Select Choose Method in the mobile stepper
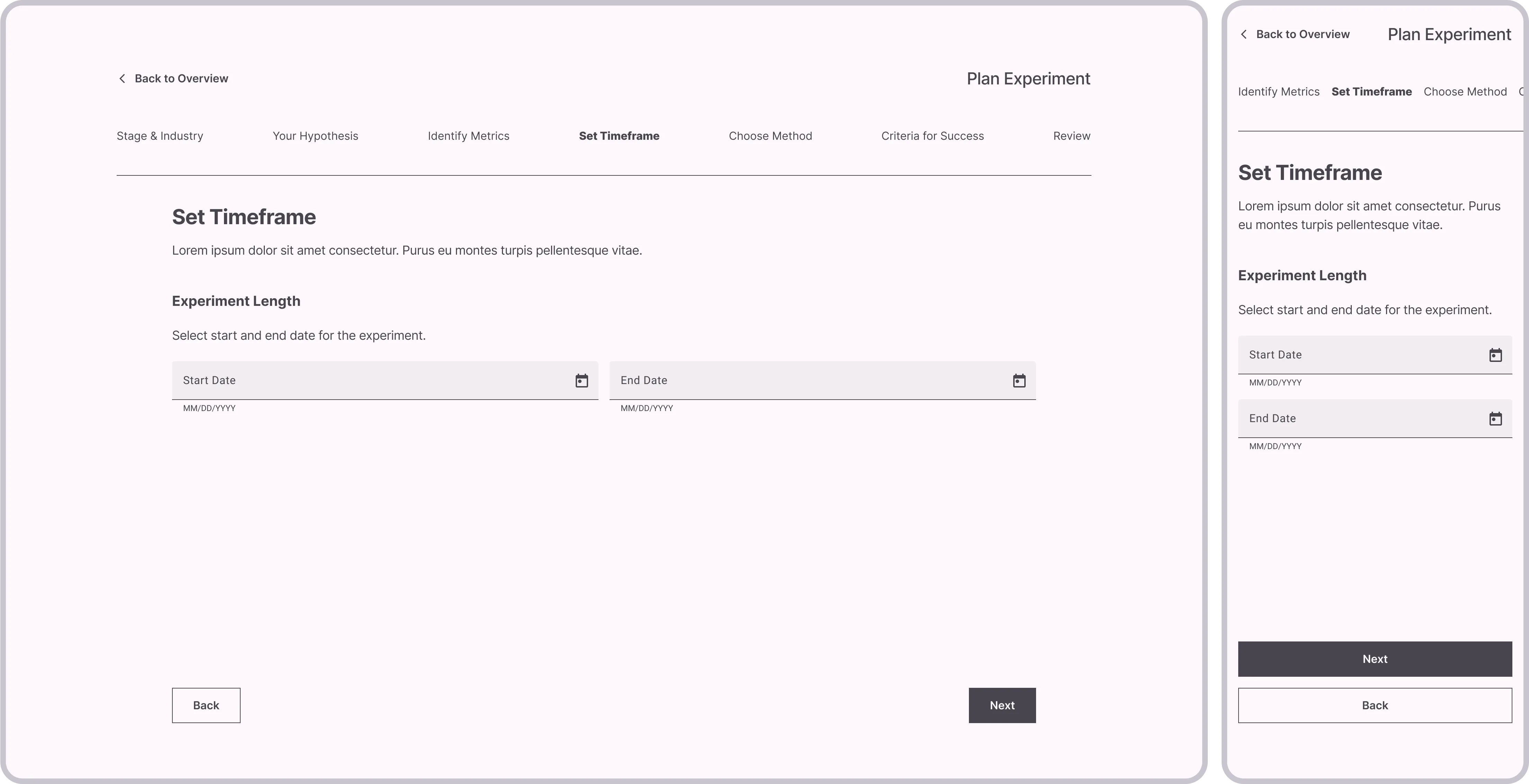The image size is (1529, 784). coord(1465,91)
